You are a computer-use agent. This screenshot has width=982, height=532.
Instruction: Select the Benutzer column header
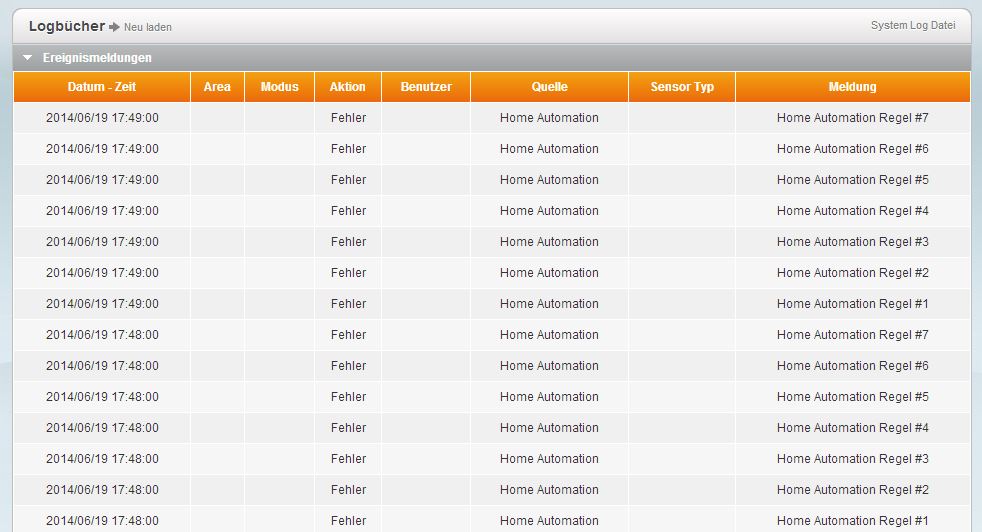coord(426,87)
